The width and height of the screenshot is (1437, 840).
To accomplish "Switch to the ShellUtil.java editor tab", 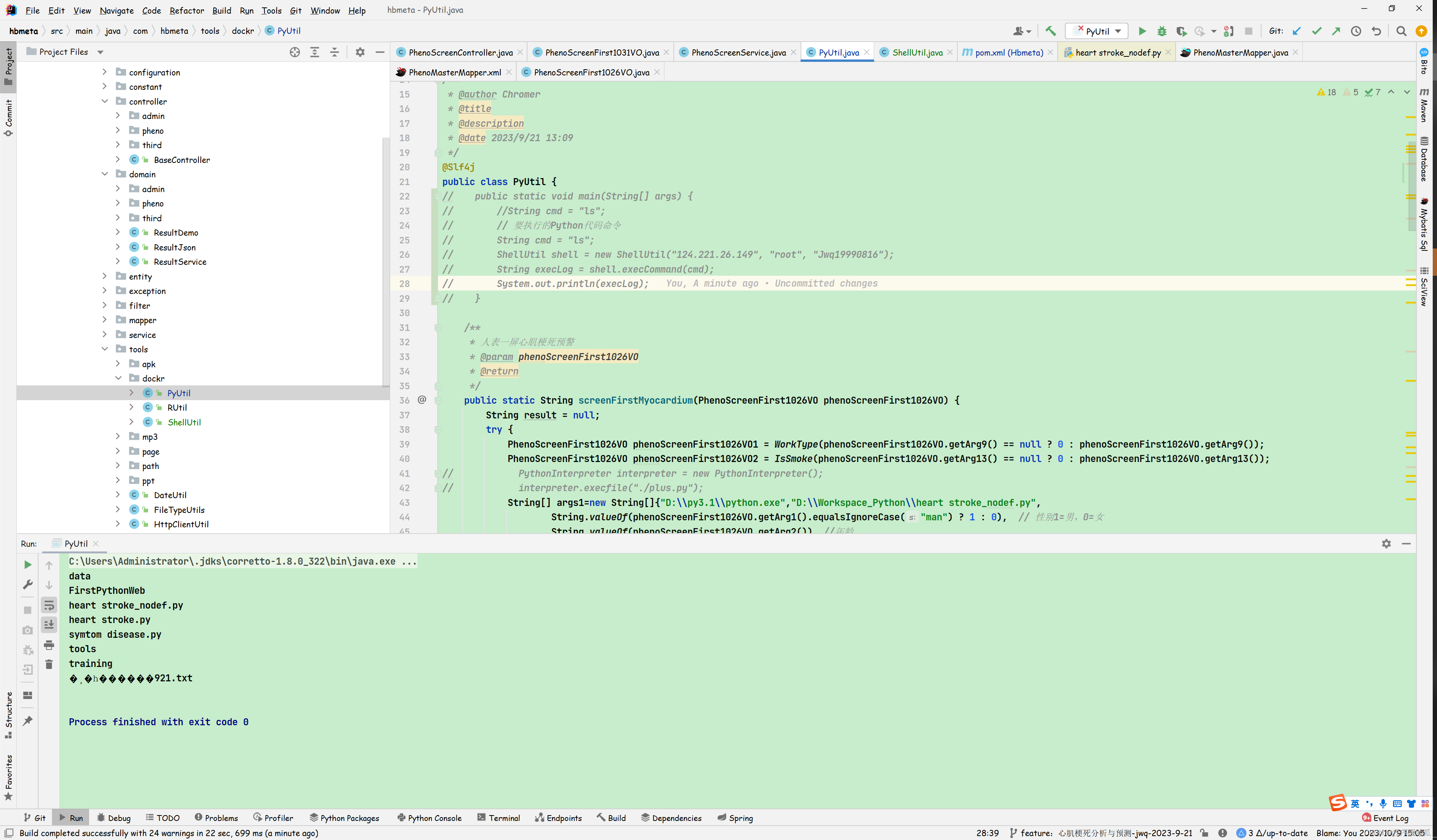I will pyautogui.click(x=917, y=52).
